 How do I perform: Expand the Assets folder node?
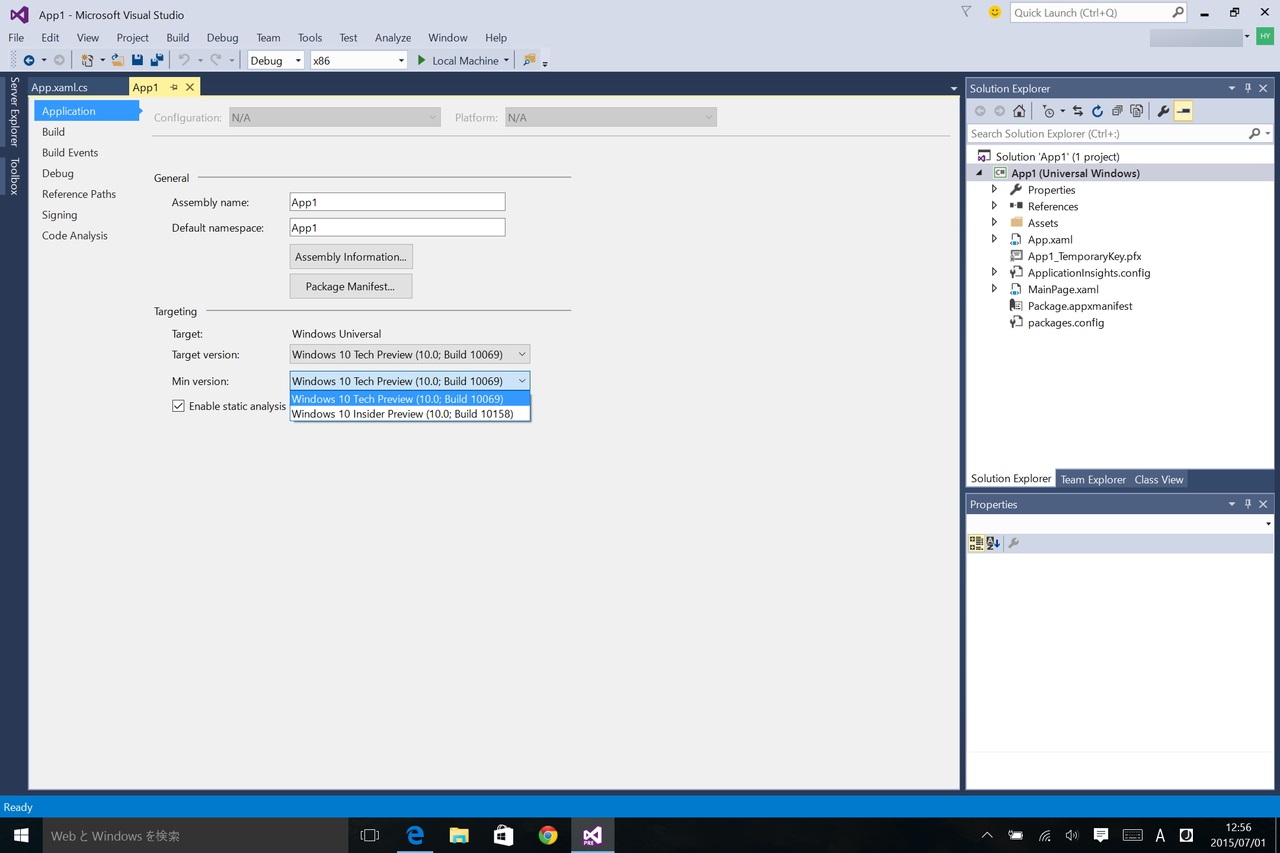coord(994,223)
